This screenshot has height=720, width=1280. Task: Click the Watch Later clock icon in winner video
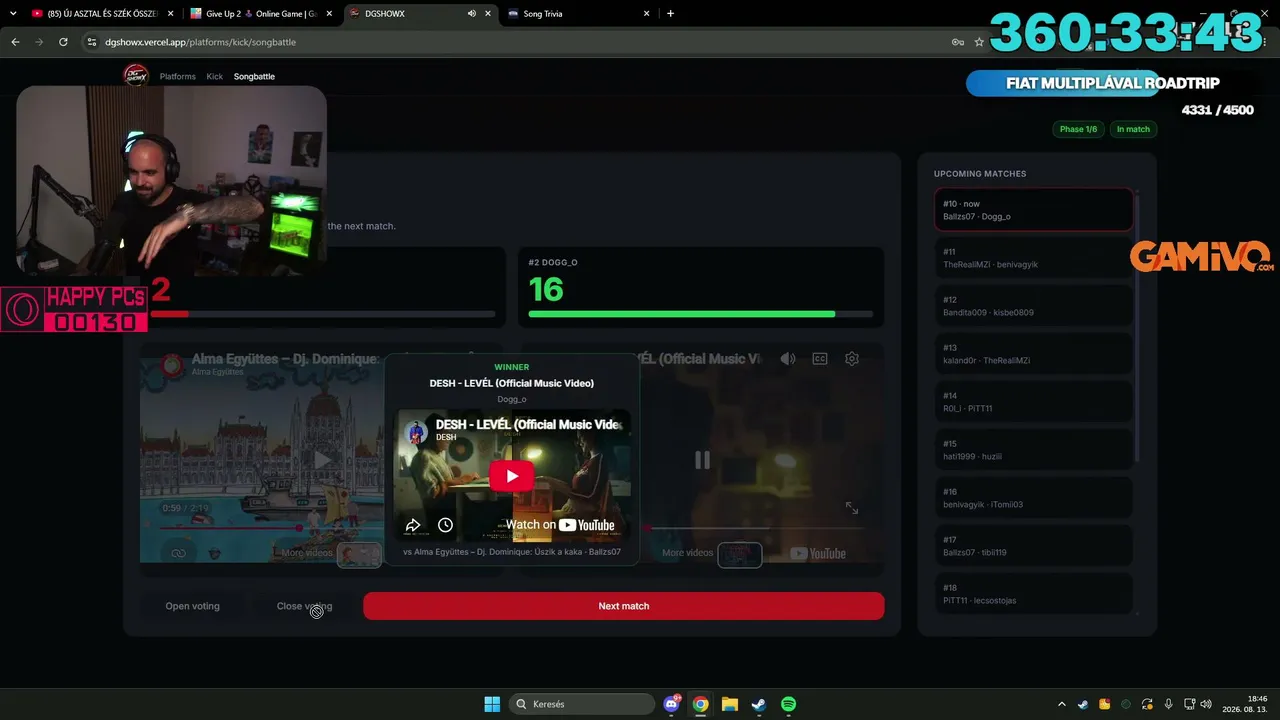(x=445, y=525)
